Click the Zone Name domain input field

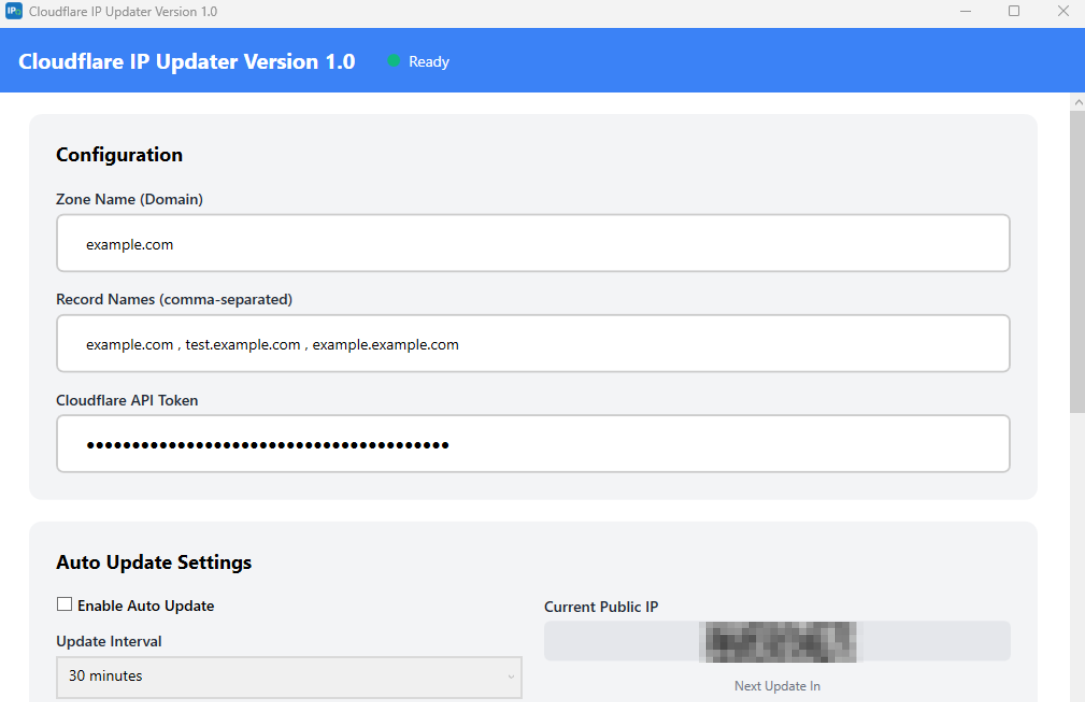click(x=533, y=243)
